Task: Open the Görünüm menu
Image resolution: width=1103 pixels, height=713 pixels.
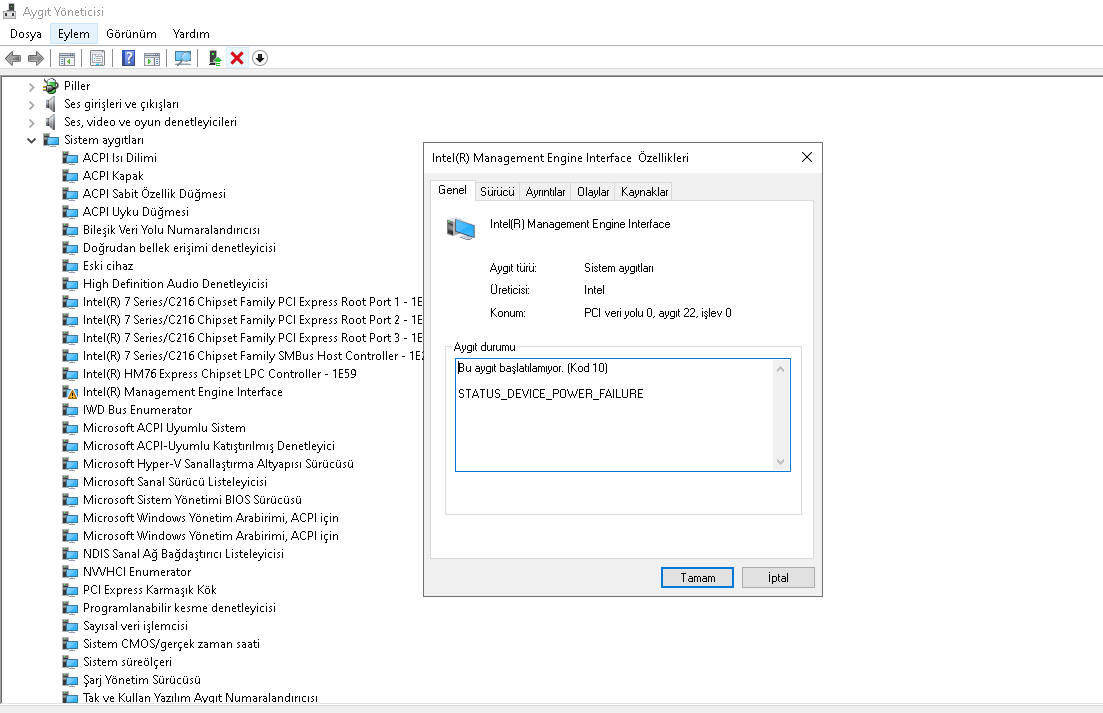Action: (131, 34)
